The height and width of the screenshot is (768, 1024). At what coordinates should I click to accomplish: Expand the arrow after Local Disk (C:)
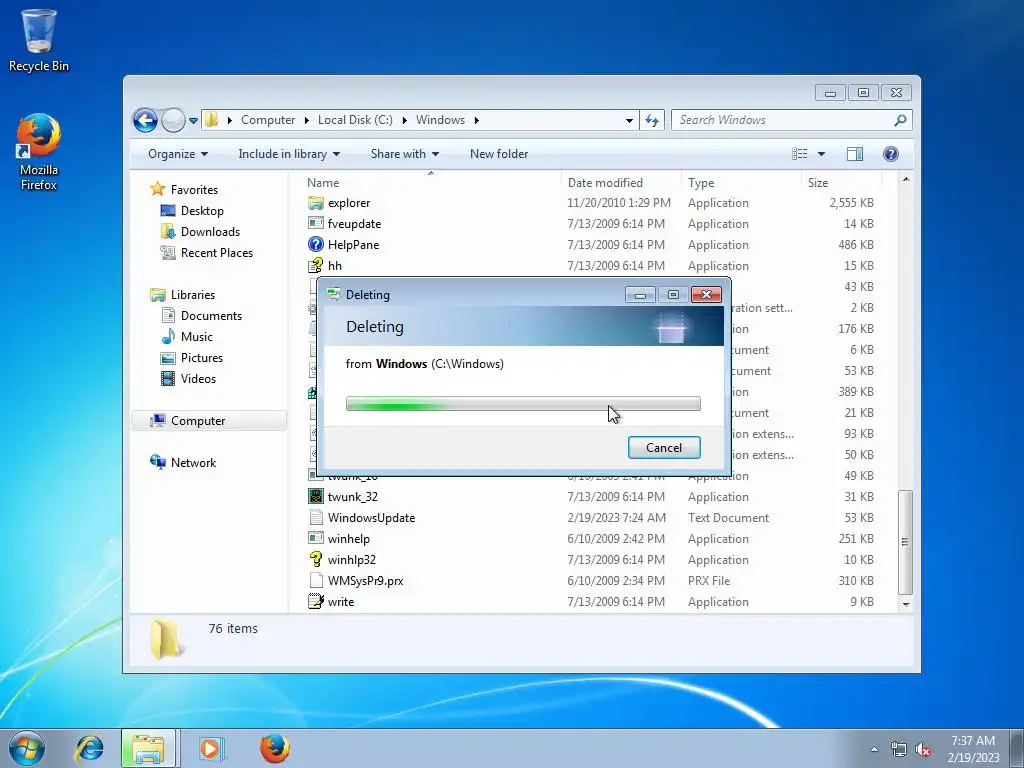point(405,120)
